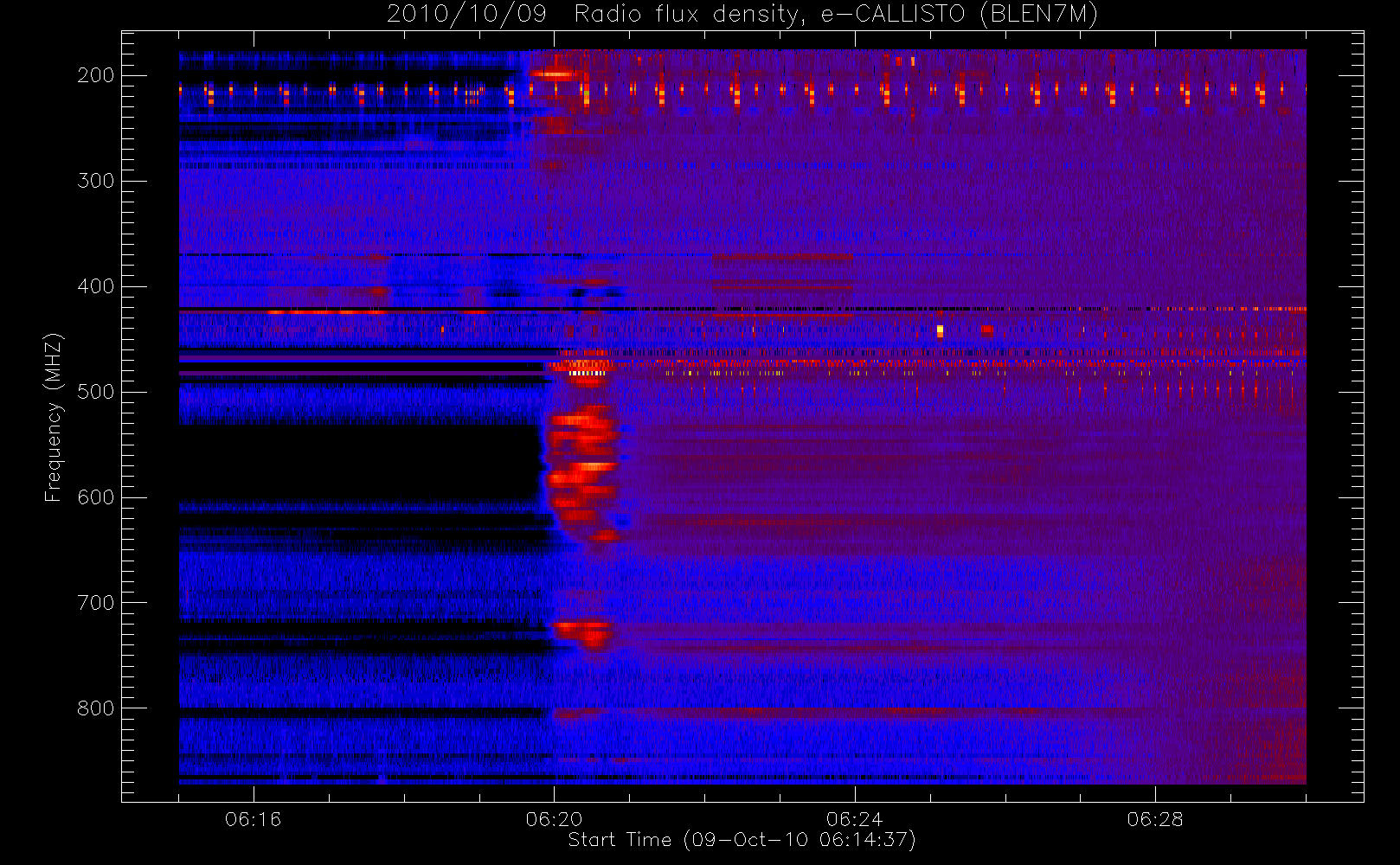Click the 300 frequency tick label

click(x=95, y=181)
